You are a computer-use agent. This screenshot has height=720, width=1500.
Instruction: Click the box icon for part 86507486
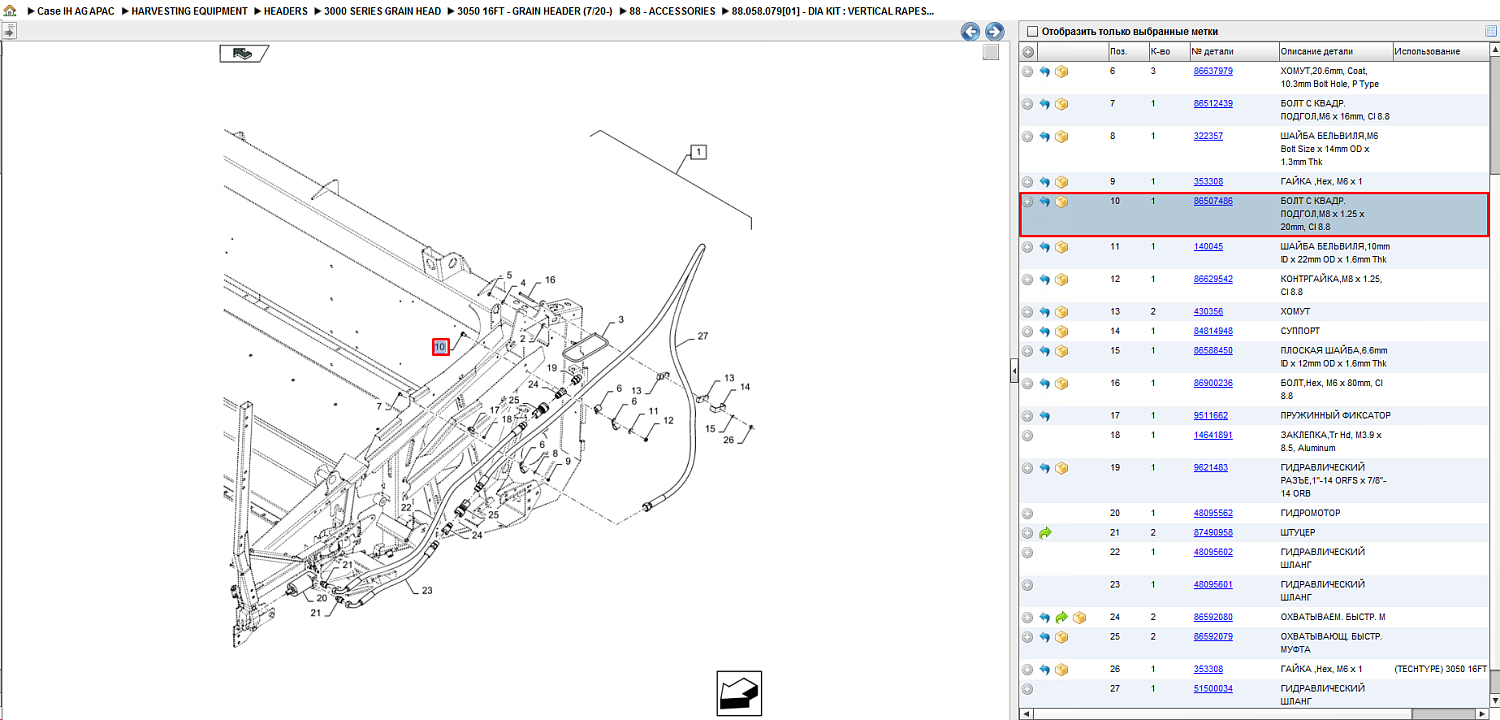point(1062,202)
